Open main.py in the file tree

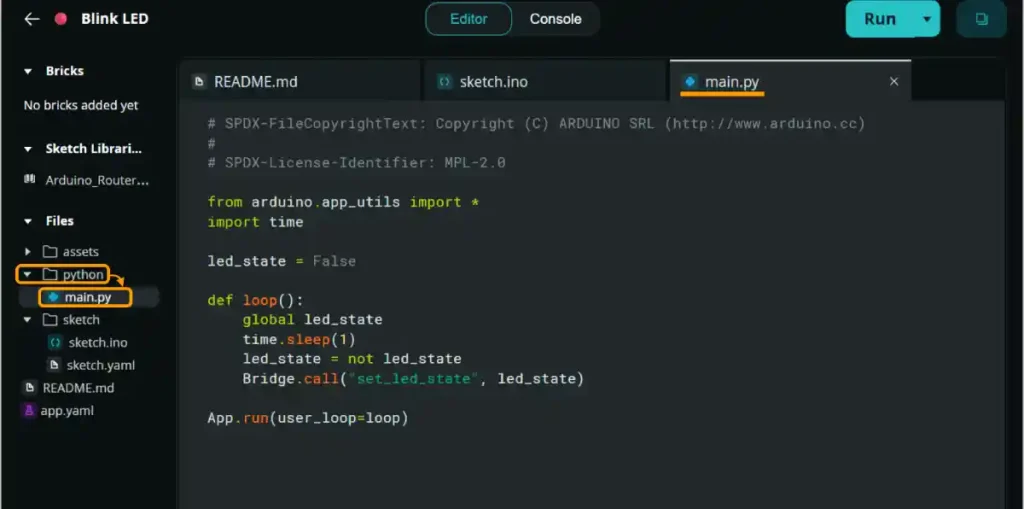(86, 298)
